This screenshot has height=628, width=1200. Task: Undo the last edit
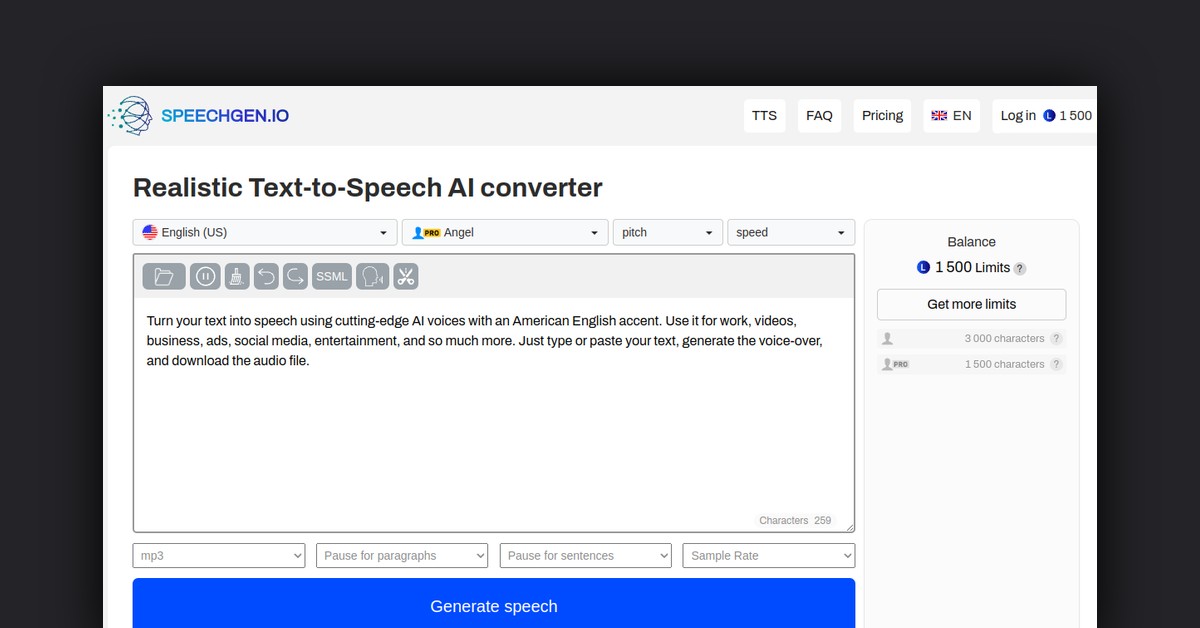pos(266,277)
